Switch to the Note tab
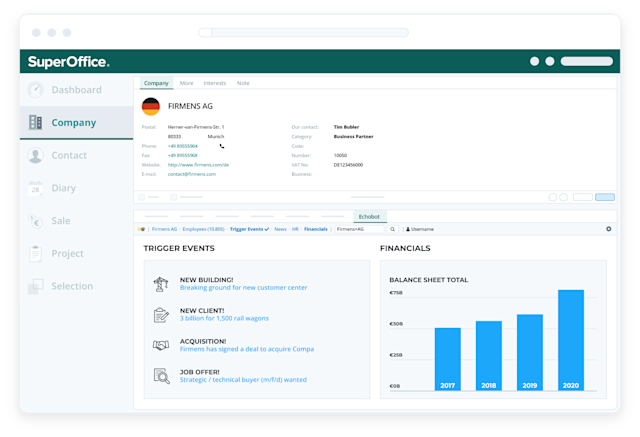 [x=243, y=83]
